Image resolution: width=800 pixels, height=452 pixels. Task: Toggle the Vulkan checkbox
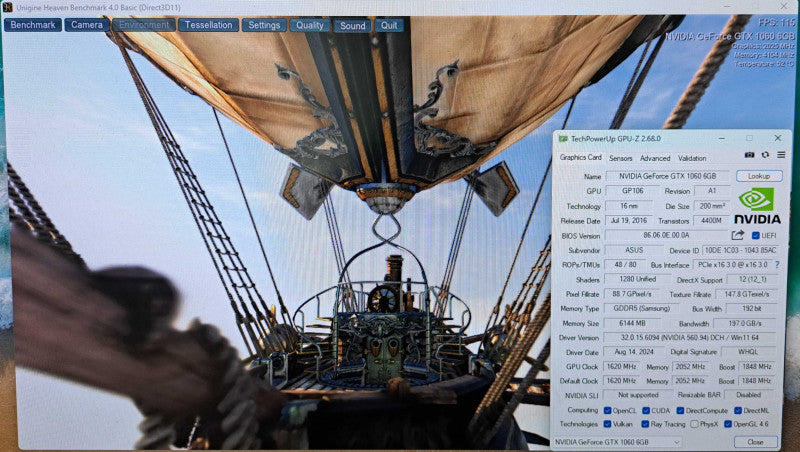pos(607,424)
